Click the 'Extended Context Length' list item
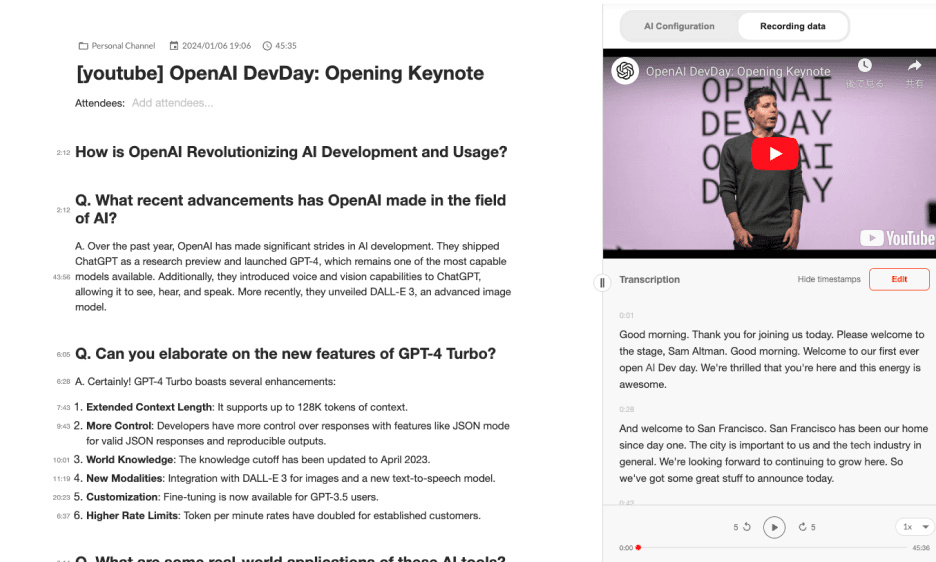This screenshot has height=562, width=936. pyautogui.click(x=241, y=407)
